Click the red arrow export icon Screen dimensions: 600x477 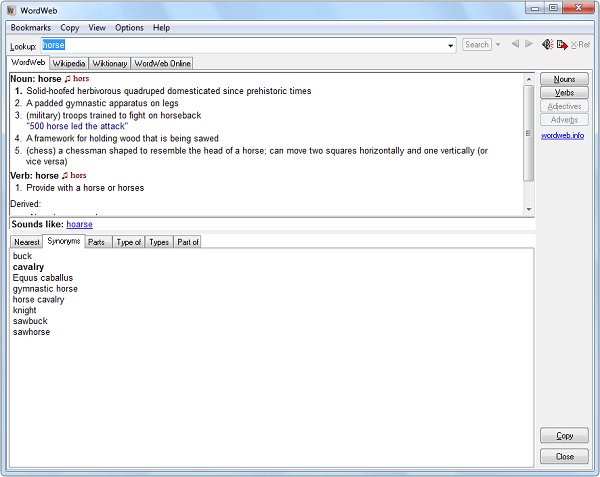562,45
